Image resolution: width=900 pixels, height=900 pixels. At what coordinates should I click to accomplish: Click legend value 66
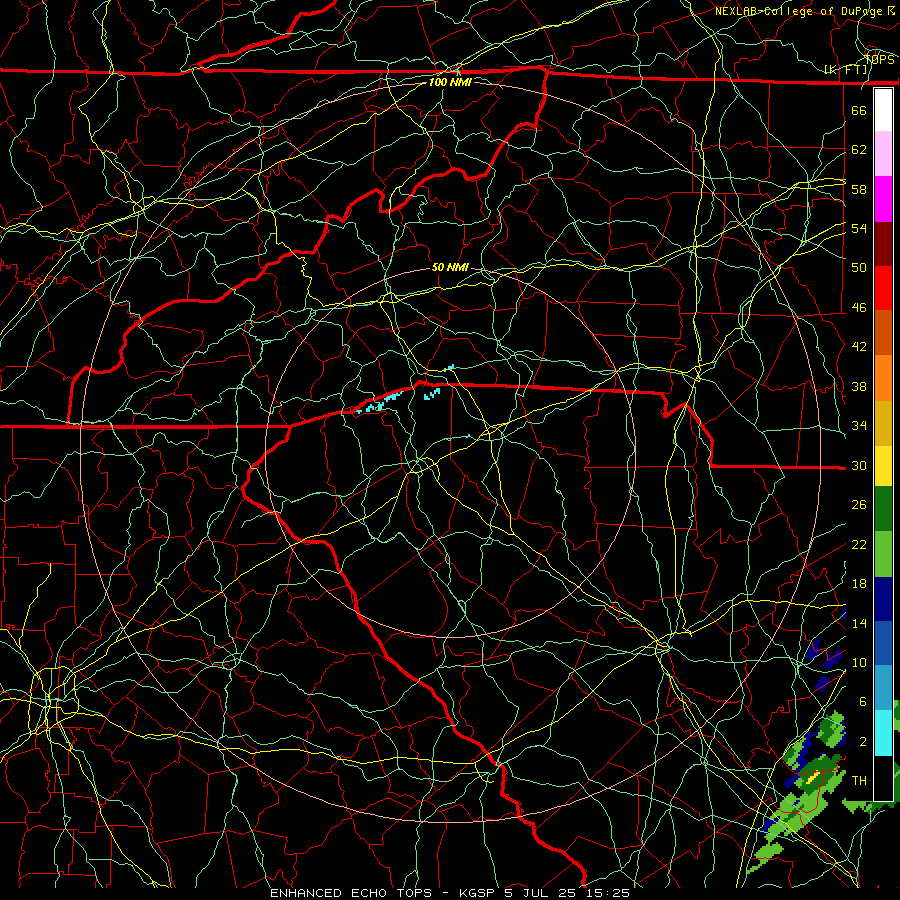(859, 110)
